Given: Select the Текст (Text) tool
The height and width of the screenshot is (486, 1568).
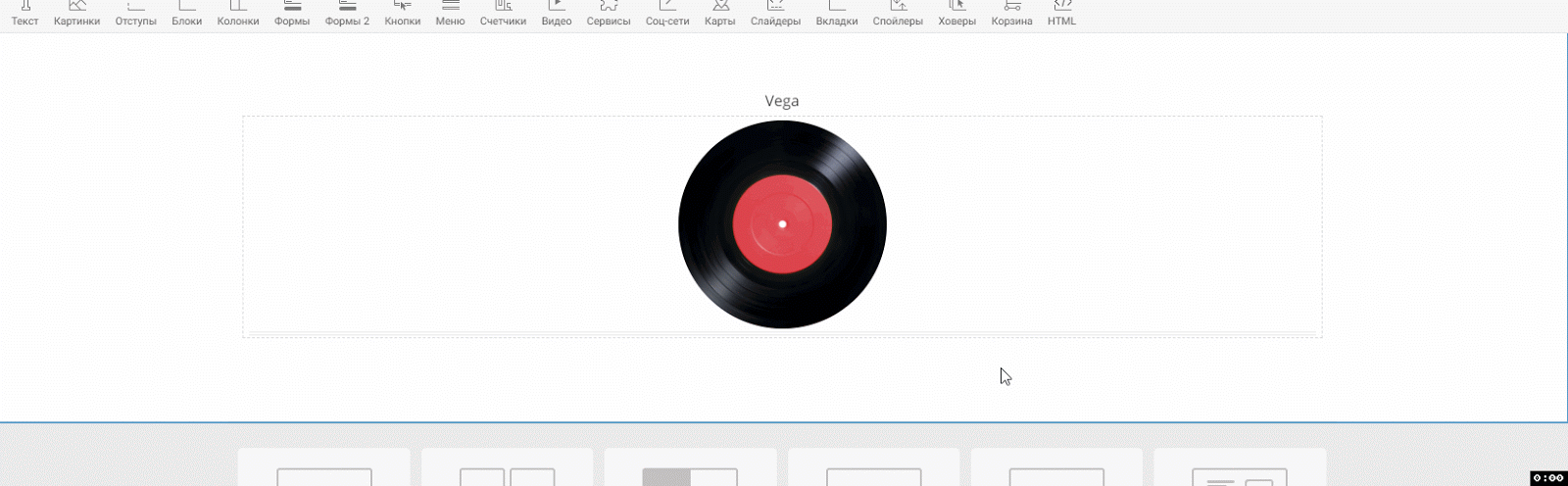Looking at the screenshot, I should click(24, 14).
